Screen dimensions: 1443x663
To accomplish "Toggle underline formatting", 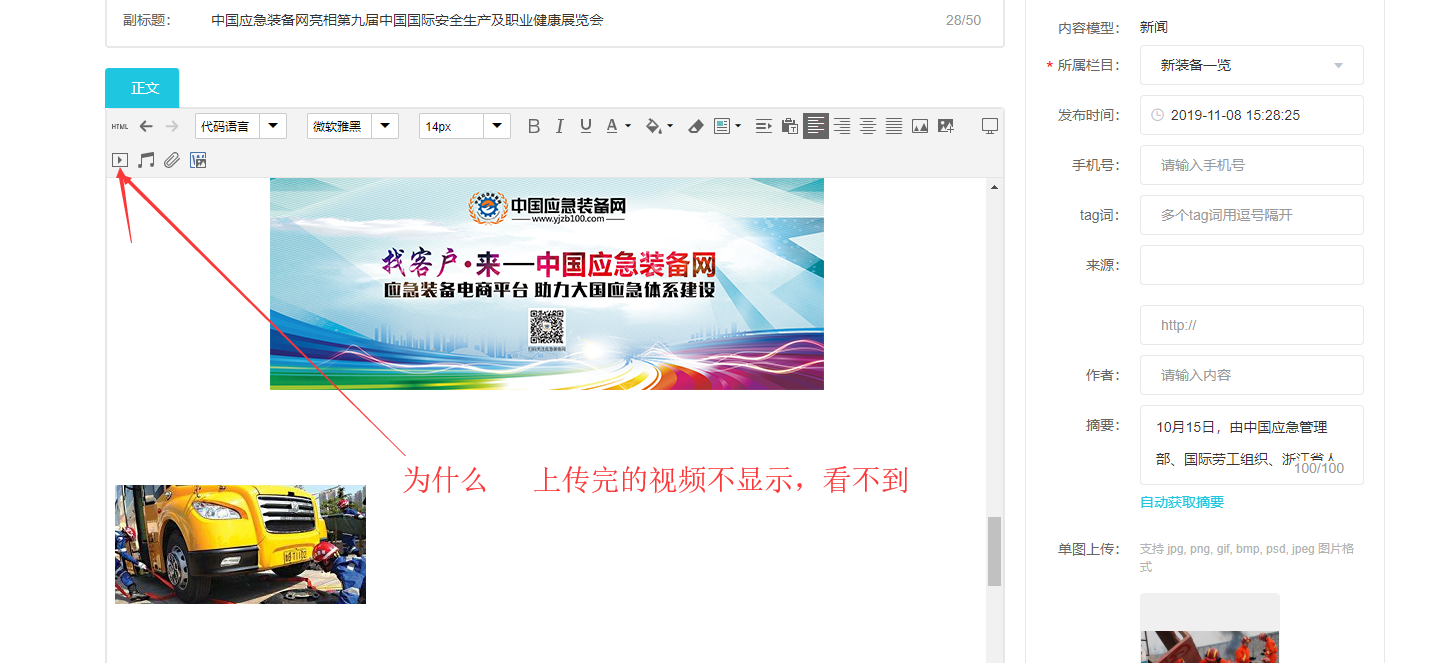I will [x=586, y=126].
